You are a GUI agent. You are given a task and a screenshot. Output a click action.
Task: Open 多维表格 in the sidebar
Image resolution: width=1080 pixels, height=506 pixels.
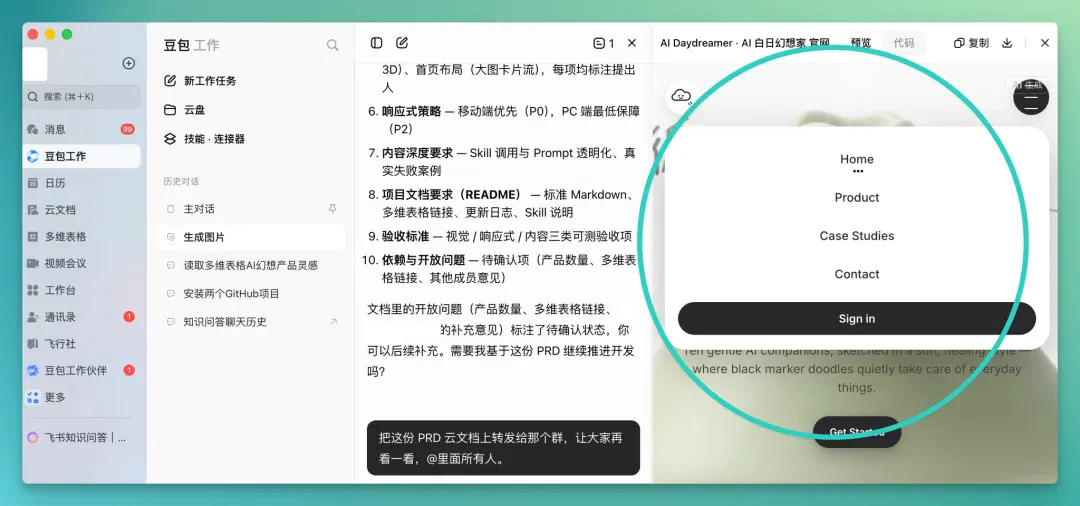(x=82, y=237)
